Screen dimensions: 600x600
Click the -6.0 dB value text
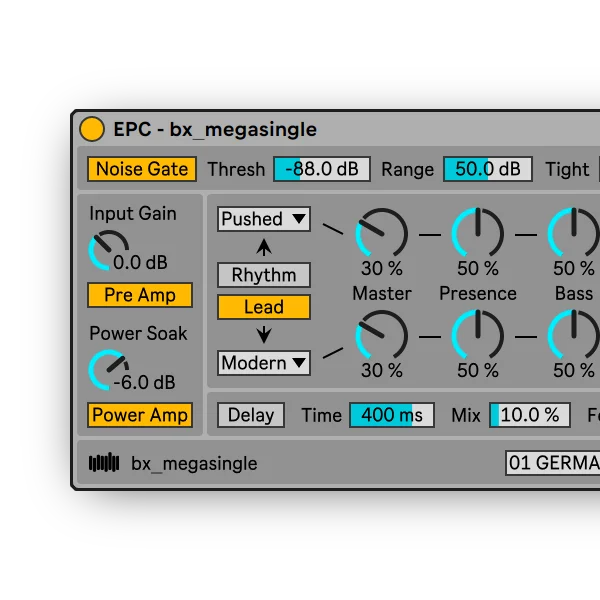145,382
